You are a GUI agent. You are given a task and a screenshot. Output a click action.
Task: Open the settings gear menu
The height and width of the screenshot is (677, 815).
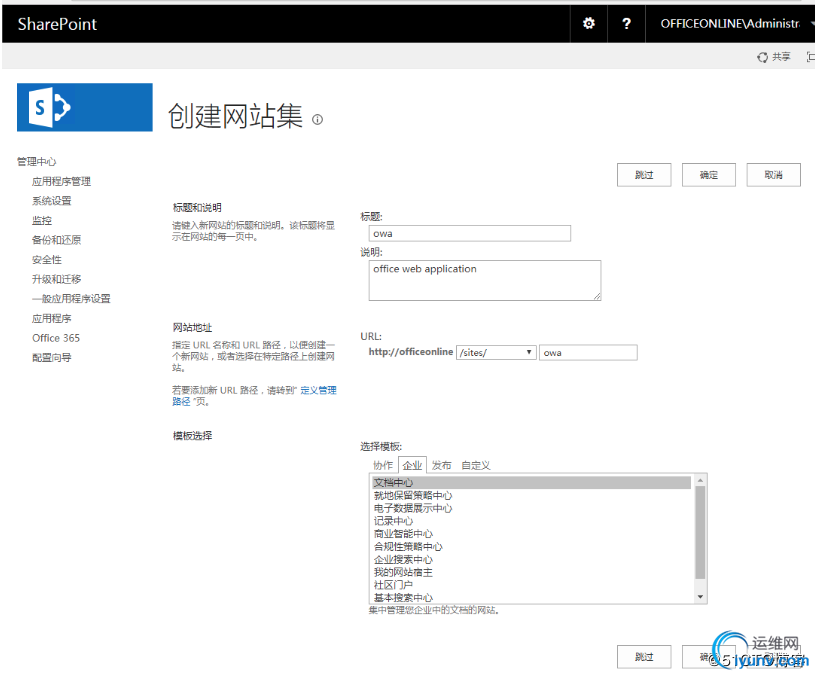coord(588,23)
